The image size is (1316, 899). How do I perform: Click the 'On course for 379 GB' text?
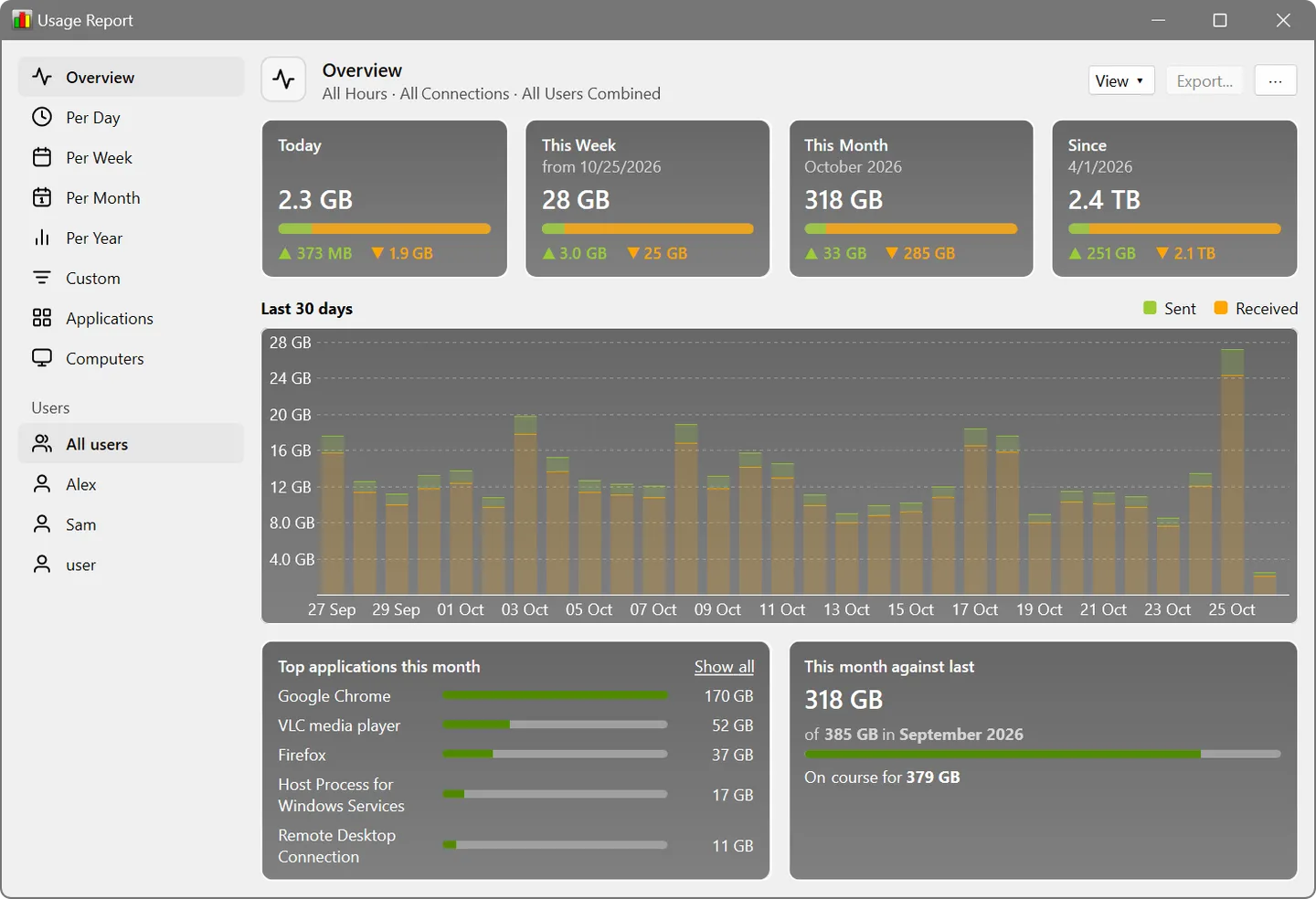click(882, 777)
